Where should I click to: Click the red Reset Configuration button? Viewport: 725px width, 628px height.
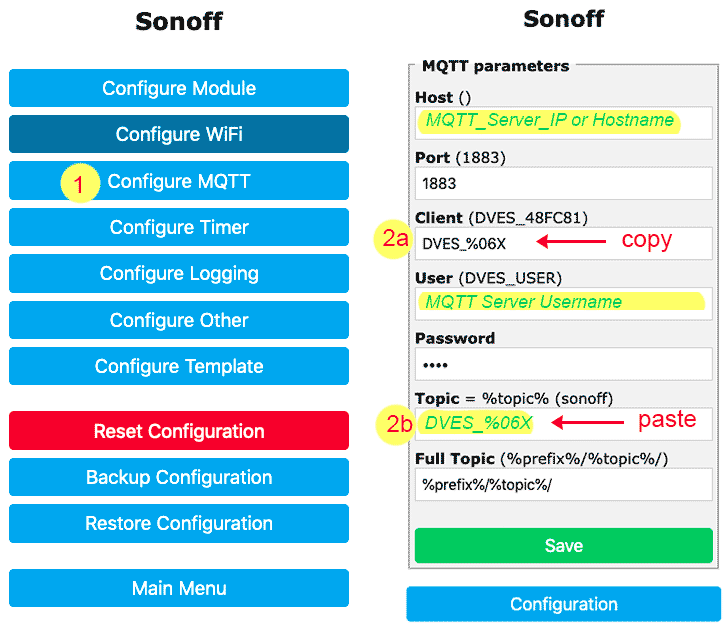point(178,431)
